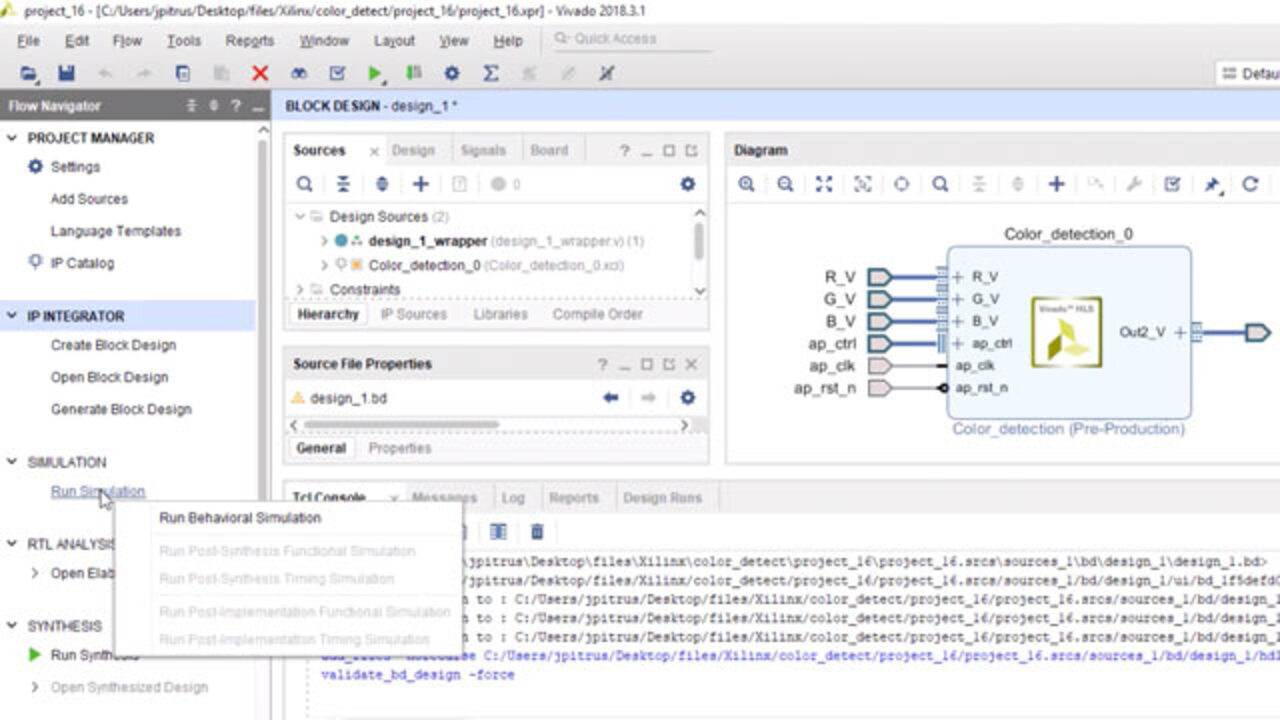
Task: Open Sources panel settings gear
Action: pos(687,184)
